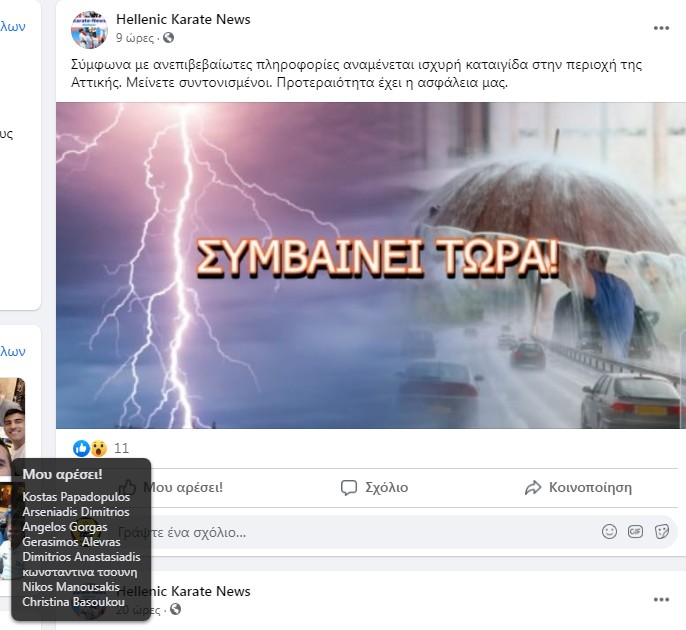686x630 pixels.
Task: Click the Σχόλιο comment button
Action: 374,487
